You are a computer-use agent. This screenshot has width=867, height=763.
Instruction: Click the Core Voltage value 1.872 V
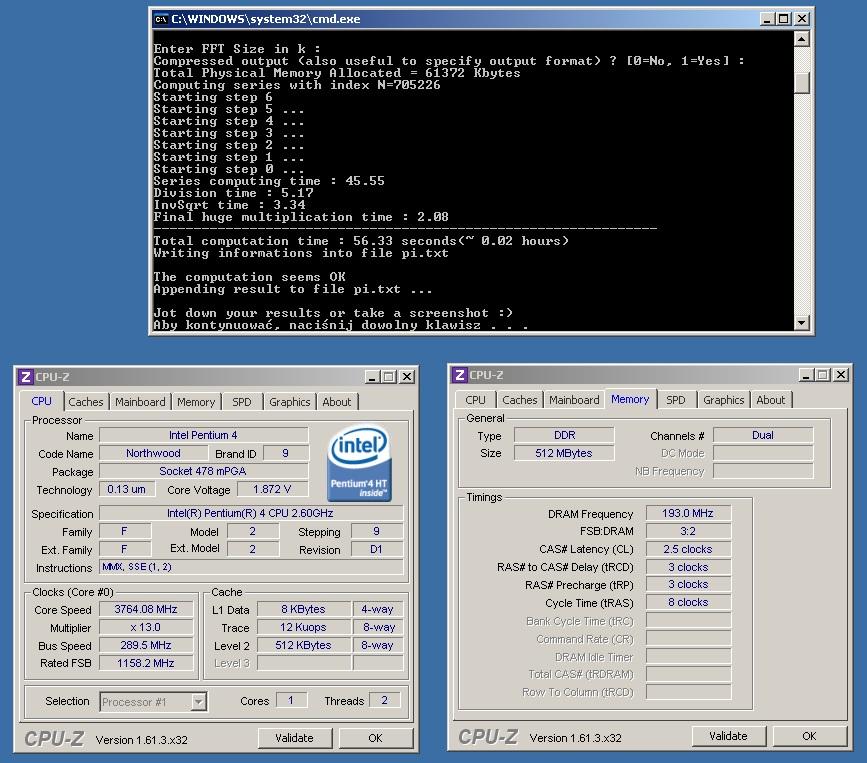[x=272, y=489]
